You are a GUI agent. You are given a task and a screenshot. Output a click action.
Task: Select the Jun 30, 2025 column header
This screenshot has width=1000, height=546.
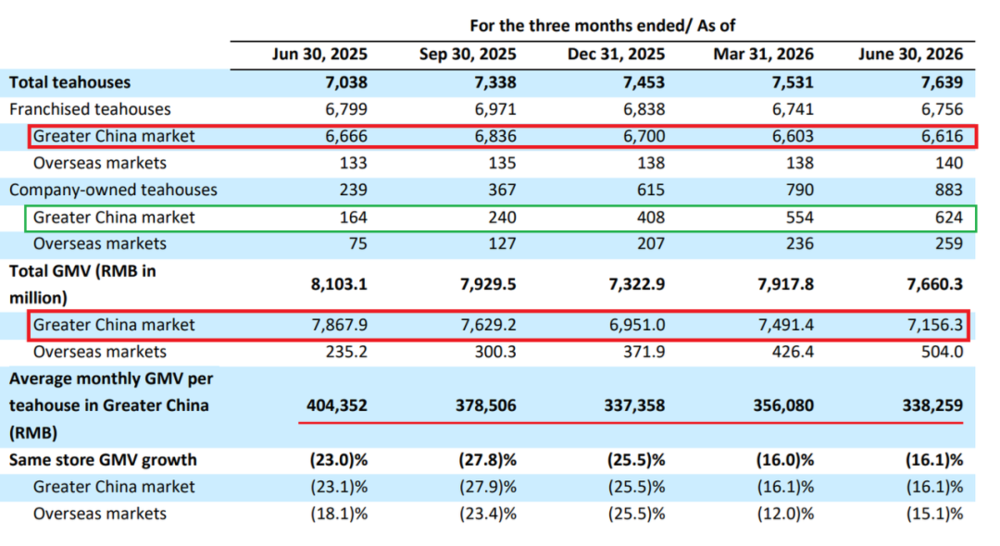[x=320, y=54]
